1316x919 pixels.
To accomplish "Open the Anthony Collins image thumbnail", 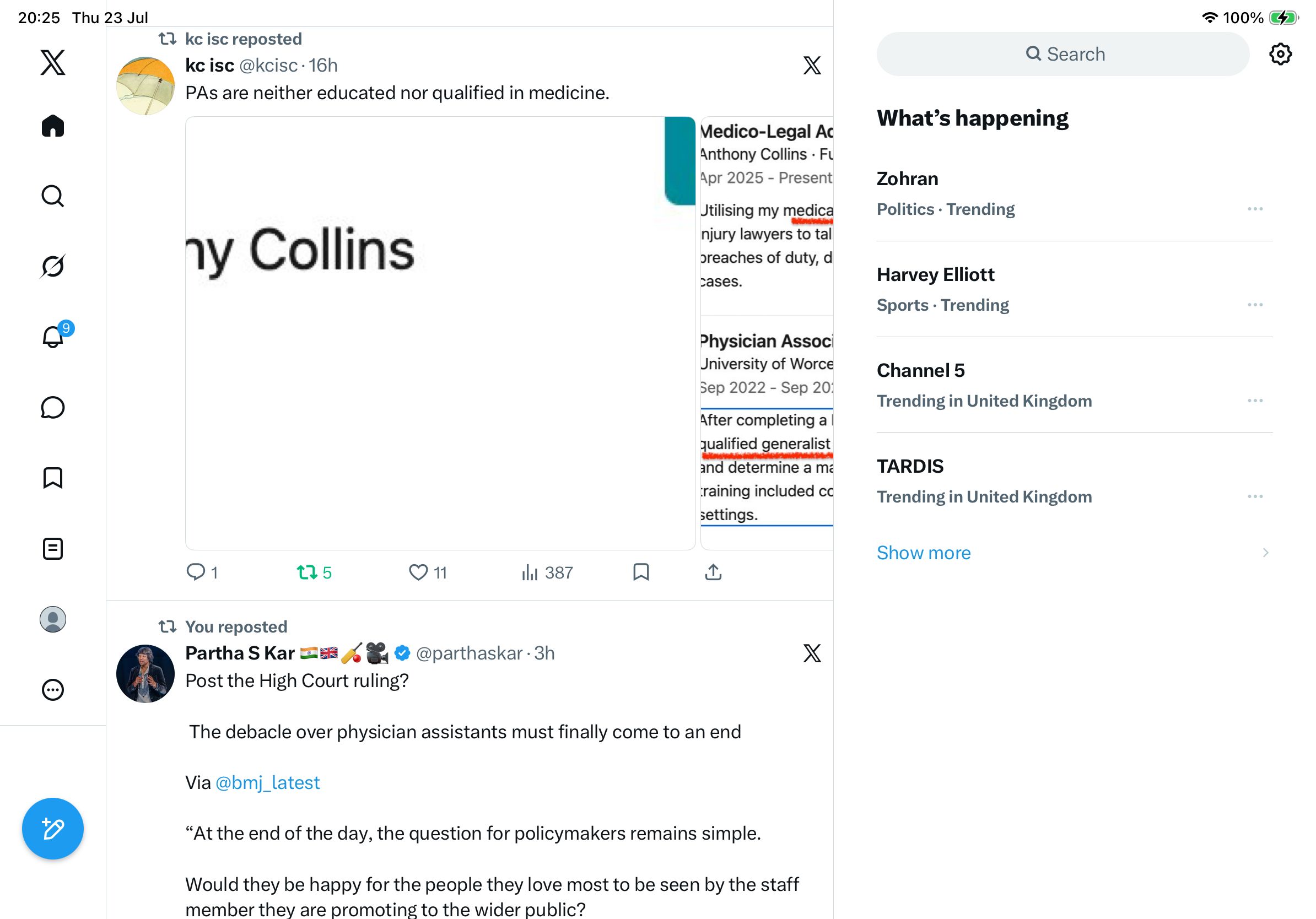I will [440, 333].
